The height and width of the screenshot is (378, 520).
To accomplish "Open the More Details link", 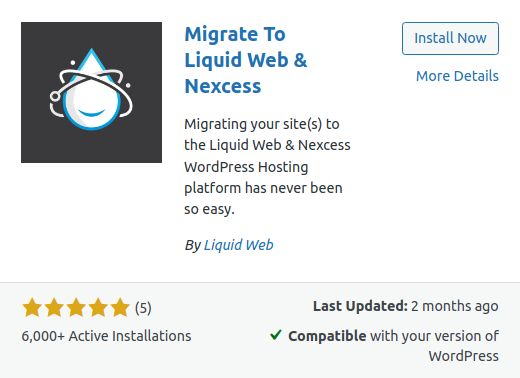I will [x=457, y=76].
